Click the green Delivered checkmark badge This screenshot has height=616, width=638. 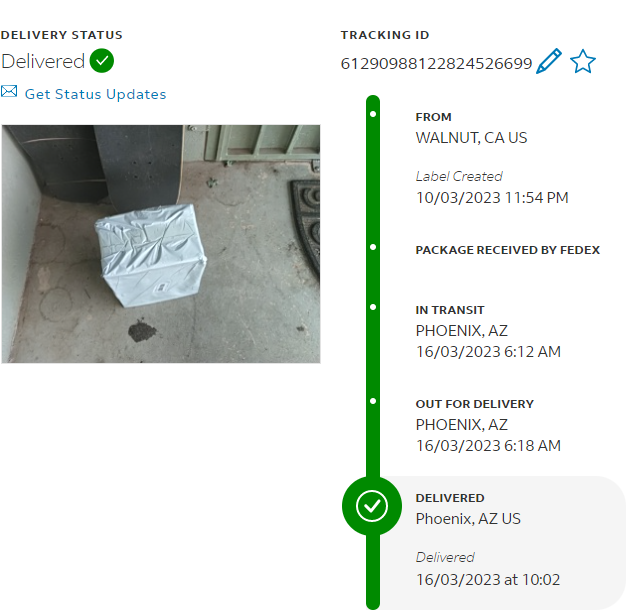coord(102,61)
